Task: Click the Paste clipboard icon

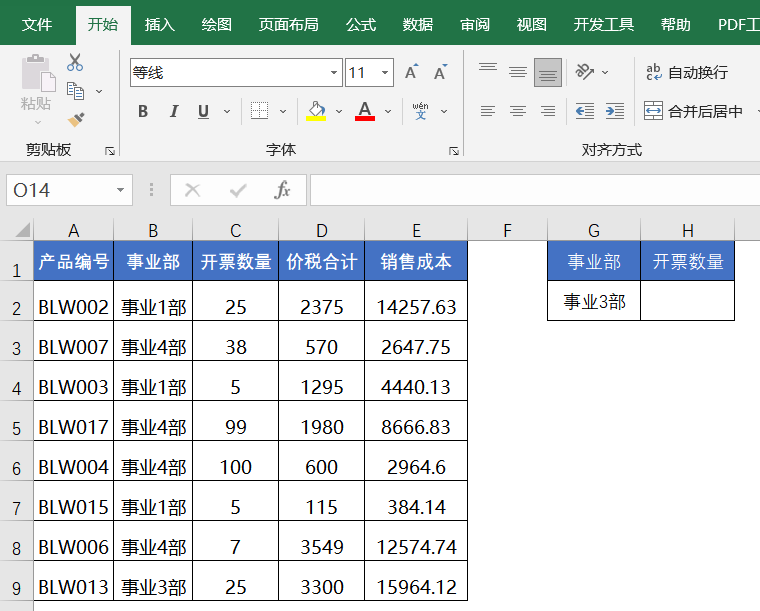Action: 38,74
